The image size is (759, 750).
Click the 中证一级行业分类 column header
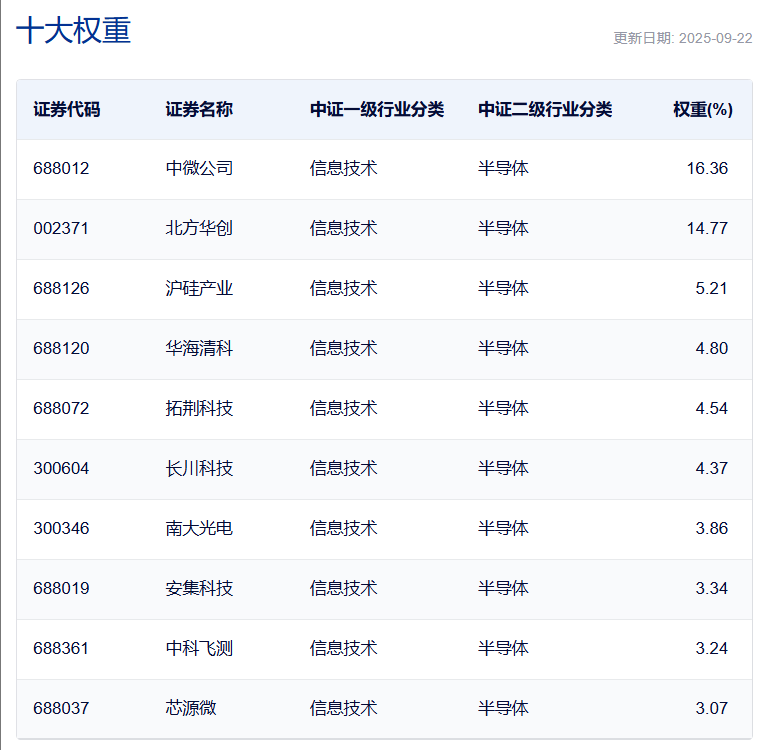click(377, 109)
